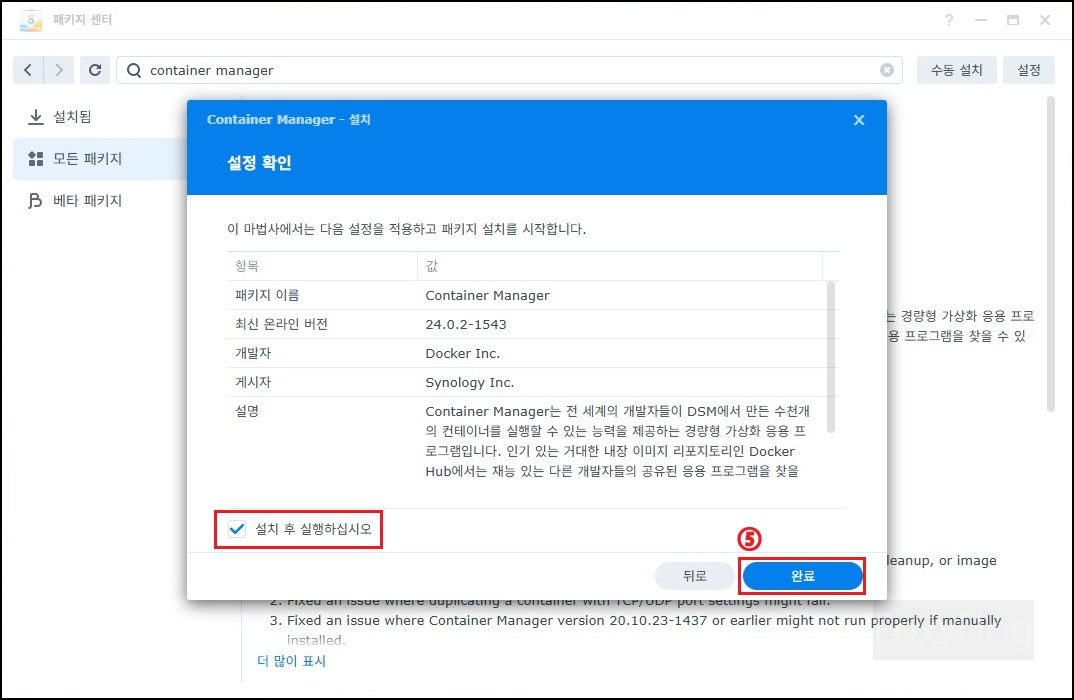Select the Synology Inc. publisher value

click(469, 382)
